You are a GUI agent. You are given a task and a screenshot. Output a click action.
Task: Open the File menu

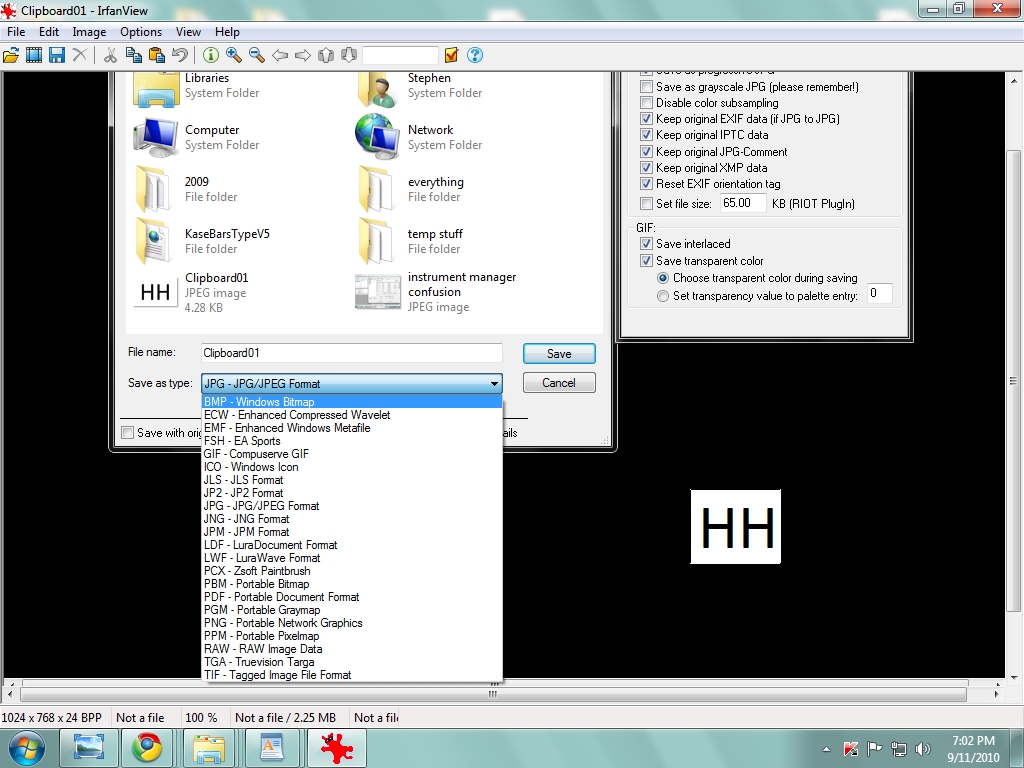pos(16,32)
